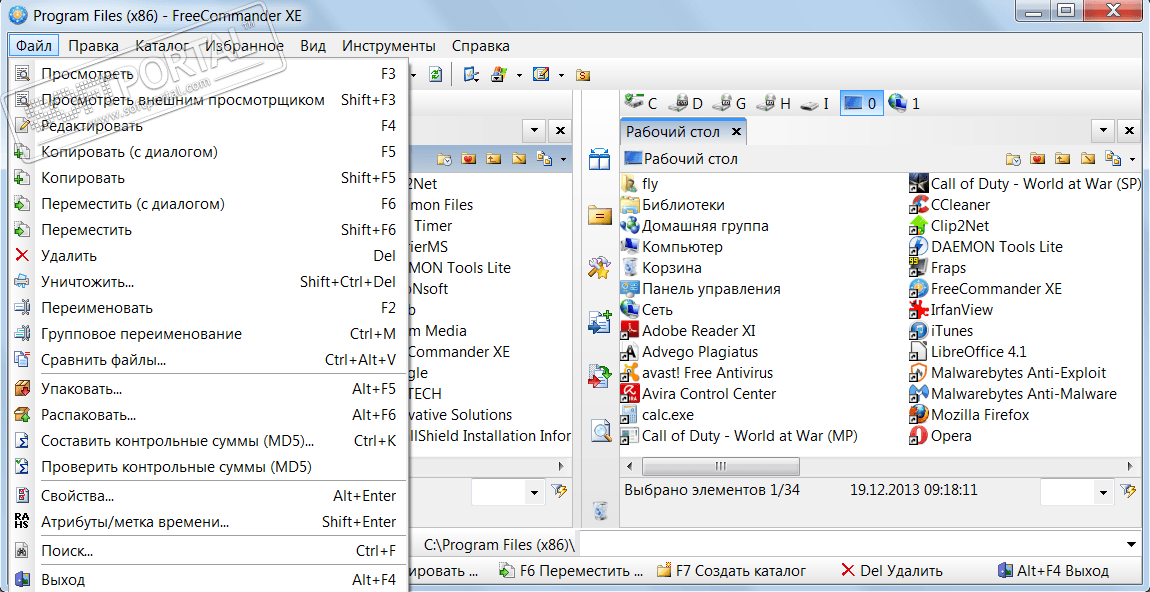Open the Инструменты menu
This screenshot has width=1150, height=592.
coord(389,45)
